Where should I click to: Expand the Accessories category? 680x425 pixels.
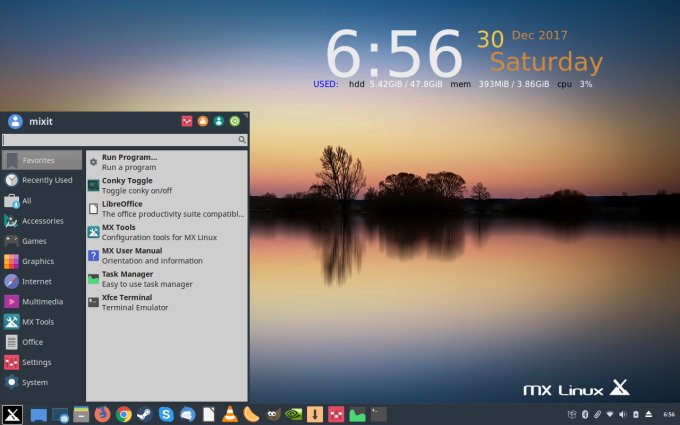coord(42,221)
